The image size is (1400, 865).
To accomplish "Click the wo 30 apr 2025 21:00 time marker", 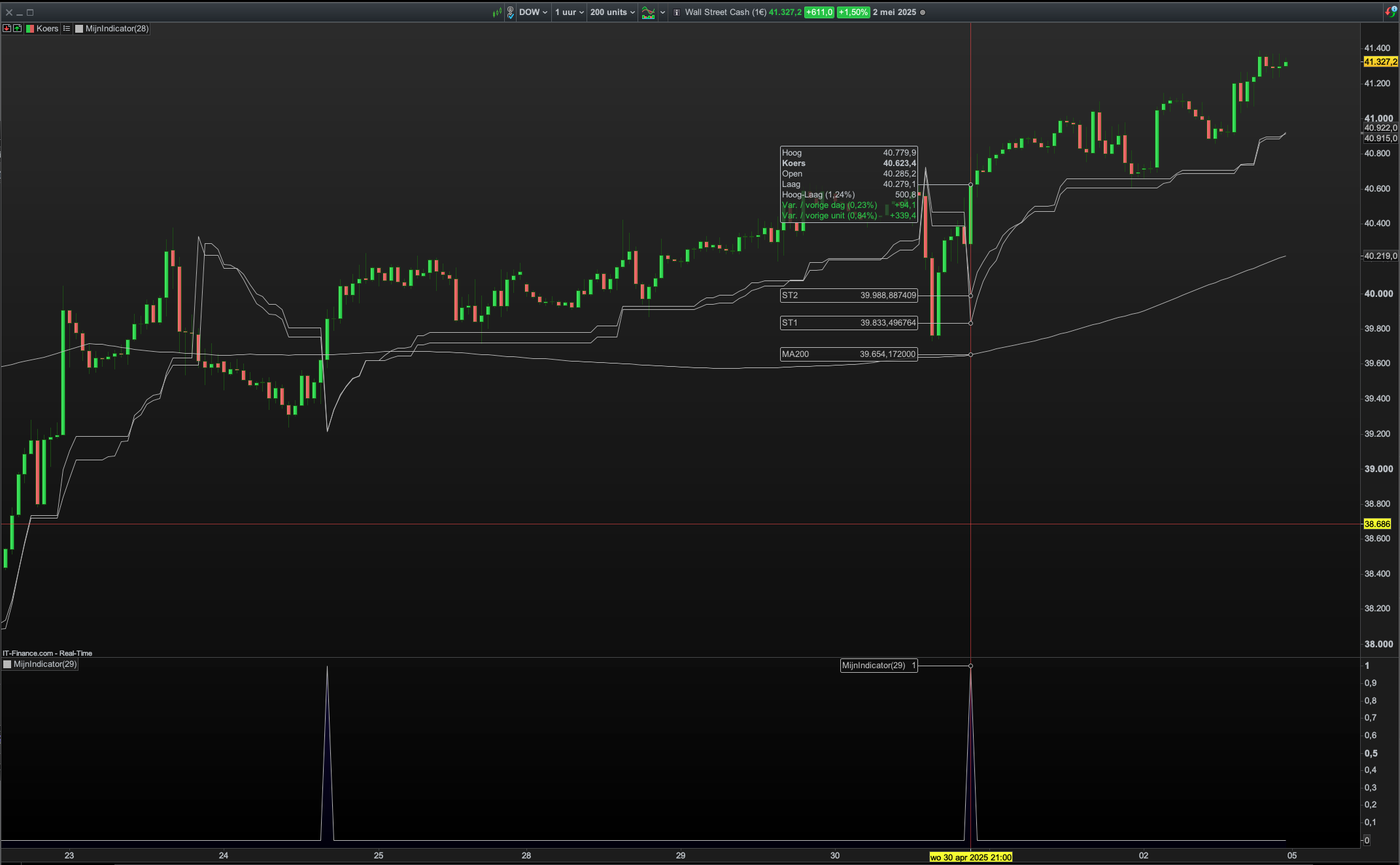I will (x=970, y=857).
